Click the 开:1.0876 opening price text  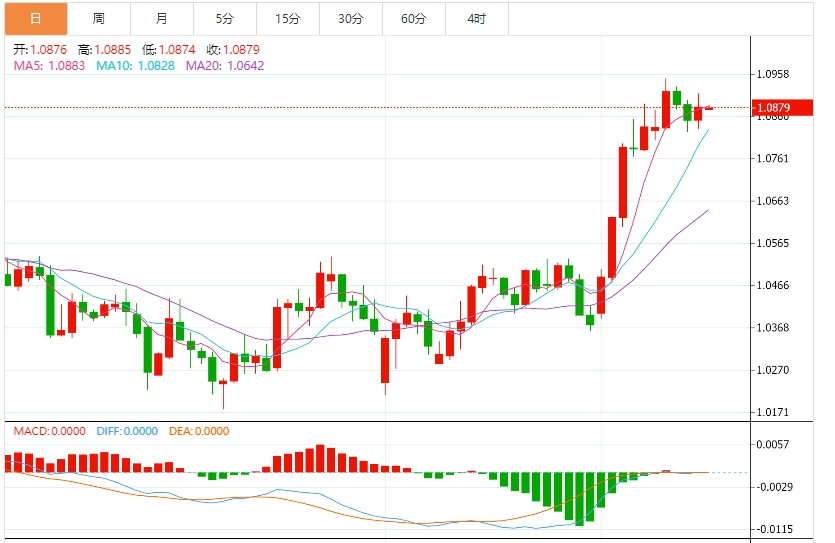pyautogui.click(x=39, y=50)
